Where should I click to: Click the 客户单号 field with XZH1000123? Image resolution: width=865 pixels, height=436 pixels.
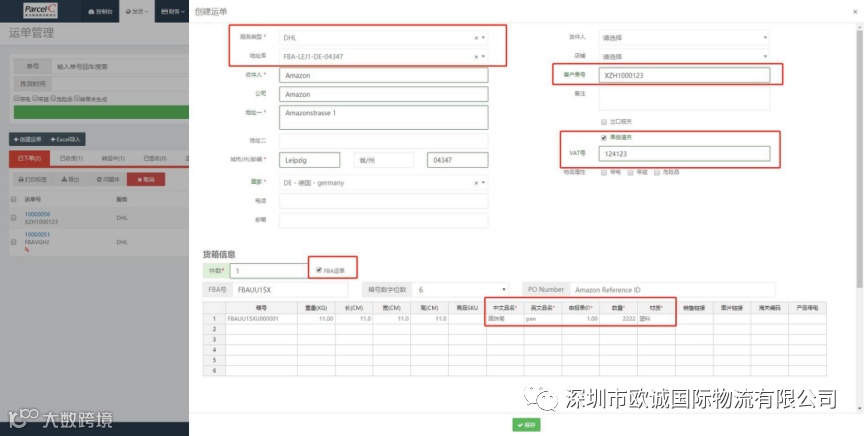click(684, 76)
